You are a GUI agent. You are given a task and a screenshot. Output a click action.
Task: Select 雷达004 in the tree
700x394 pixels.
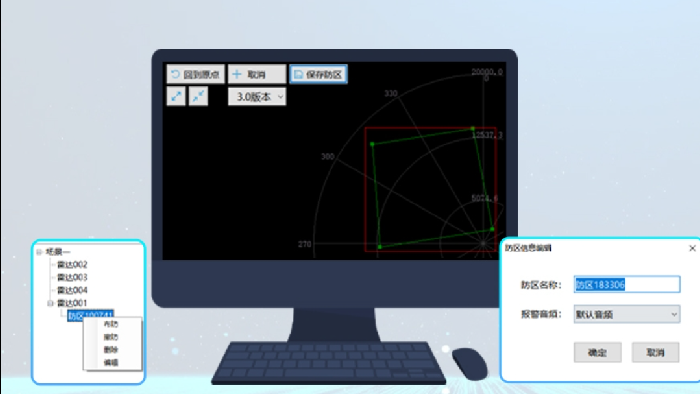coord(72,290)
